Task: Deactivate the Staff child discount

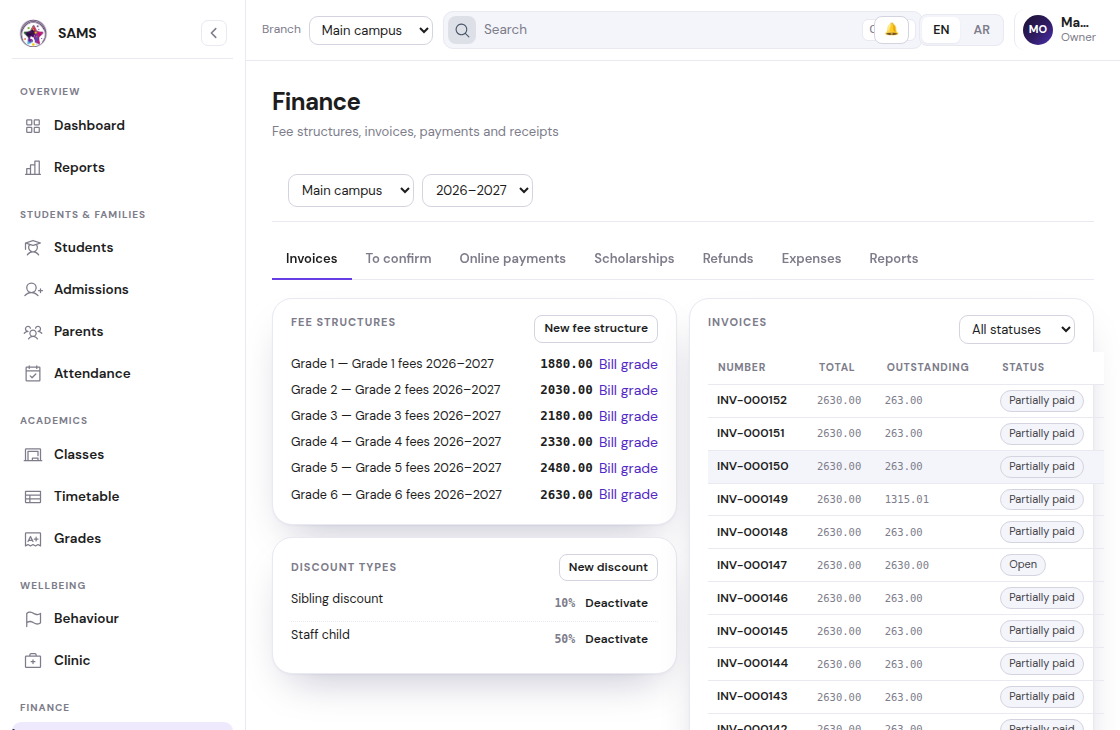Action: point(616,639)
